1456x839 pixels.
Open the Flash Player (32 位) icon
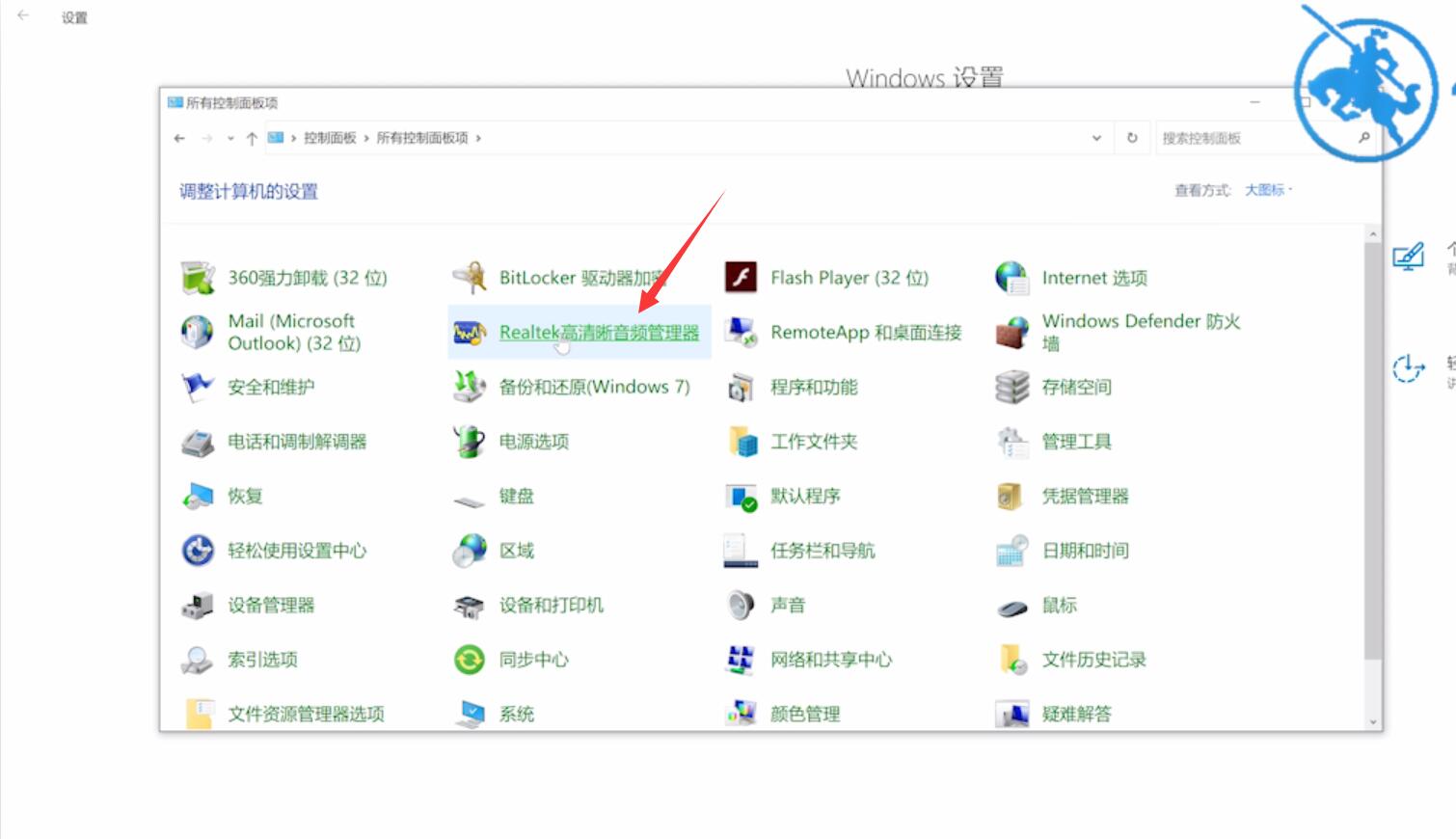tap(741, 278)
